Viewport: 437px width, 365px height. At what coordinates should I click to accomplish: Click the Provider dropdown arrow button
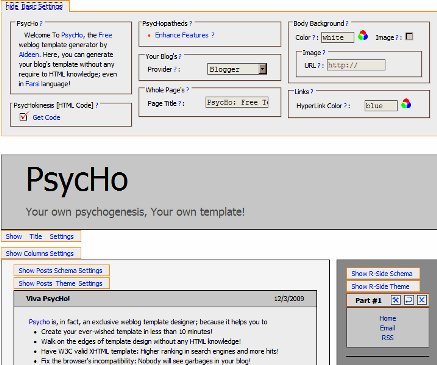click(x=263, y=69)
